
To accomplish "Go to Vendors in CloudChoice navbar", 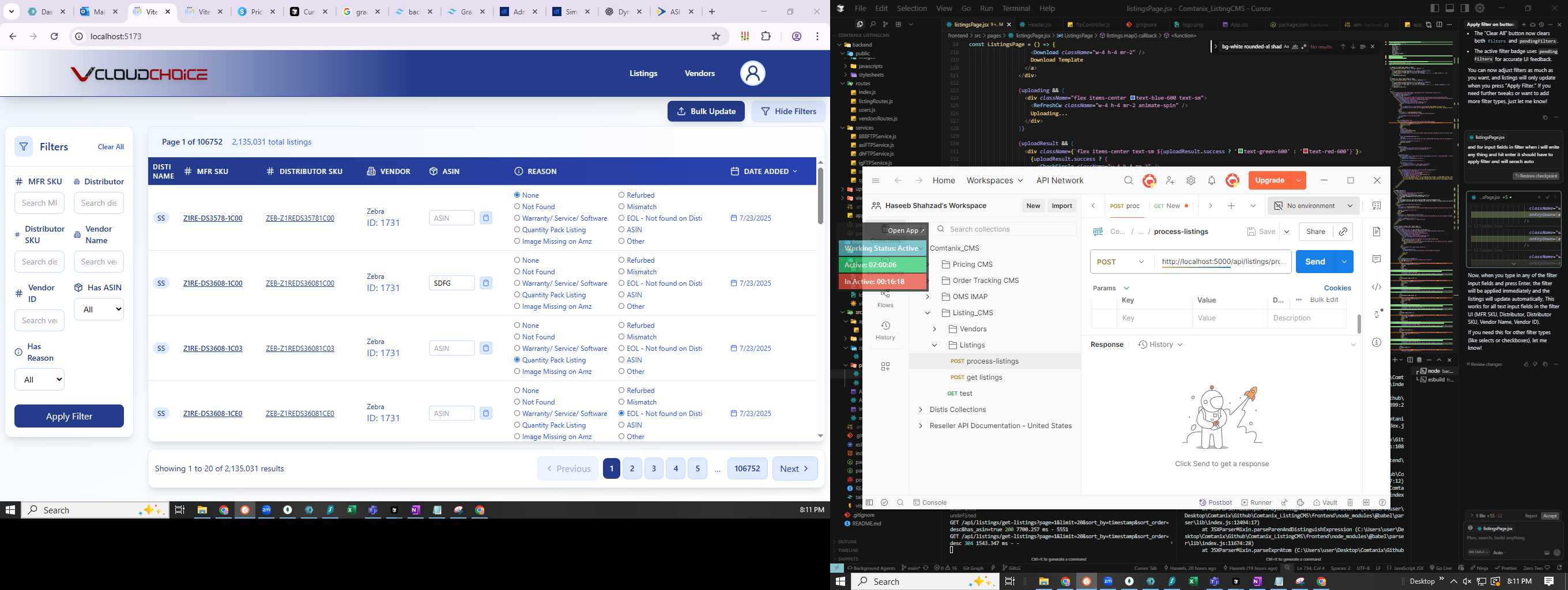I will click(699, 73).
